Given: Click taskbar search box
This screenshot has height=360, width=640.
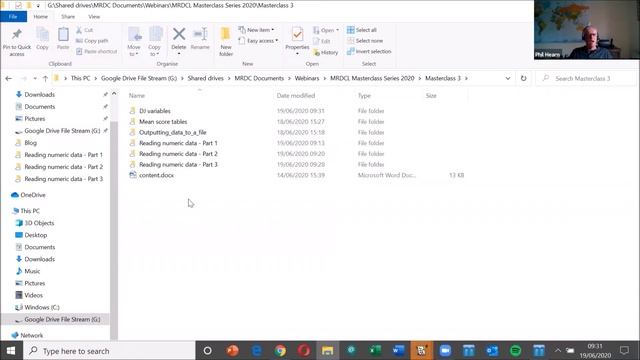Looking at the screenshot, I should pos(109,351).
